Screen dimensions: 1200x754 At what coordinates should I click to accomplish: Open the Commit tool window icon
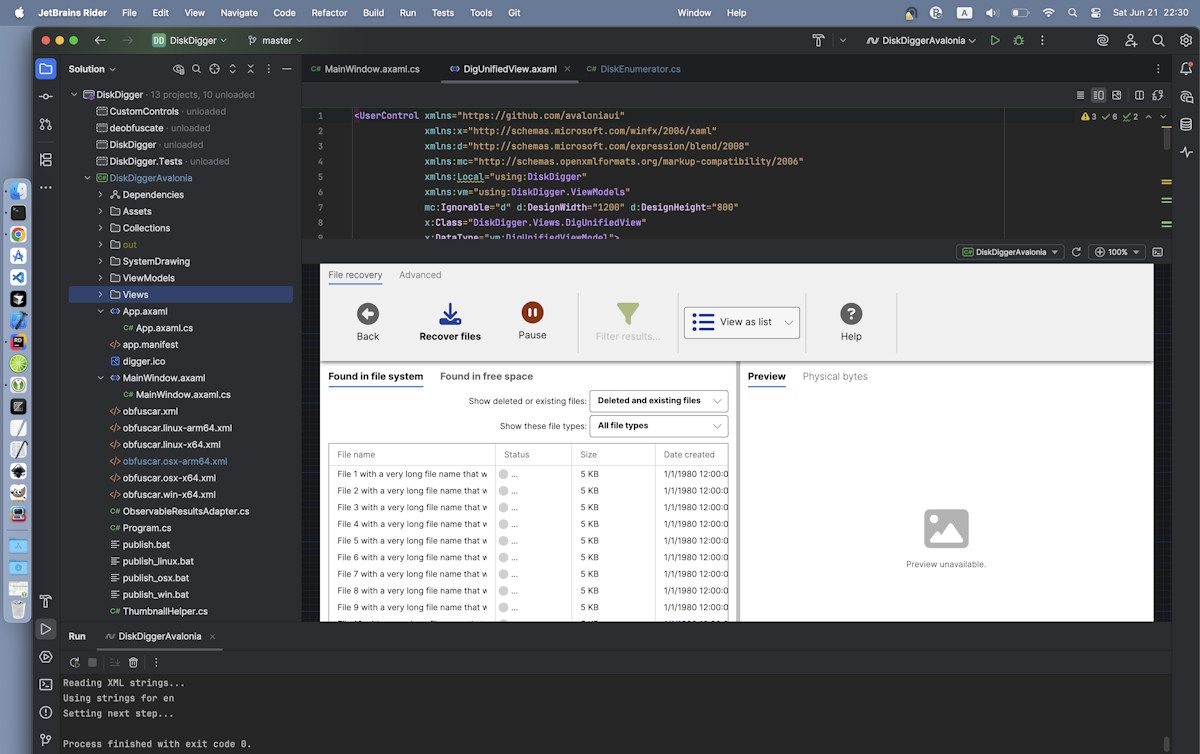[x=46, y=96]
